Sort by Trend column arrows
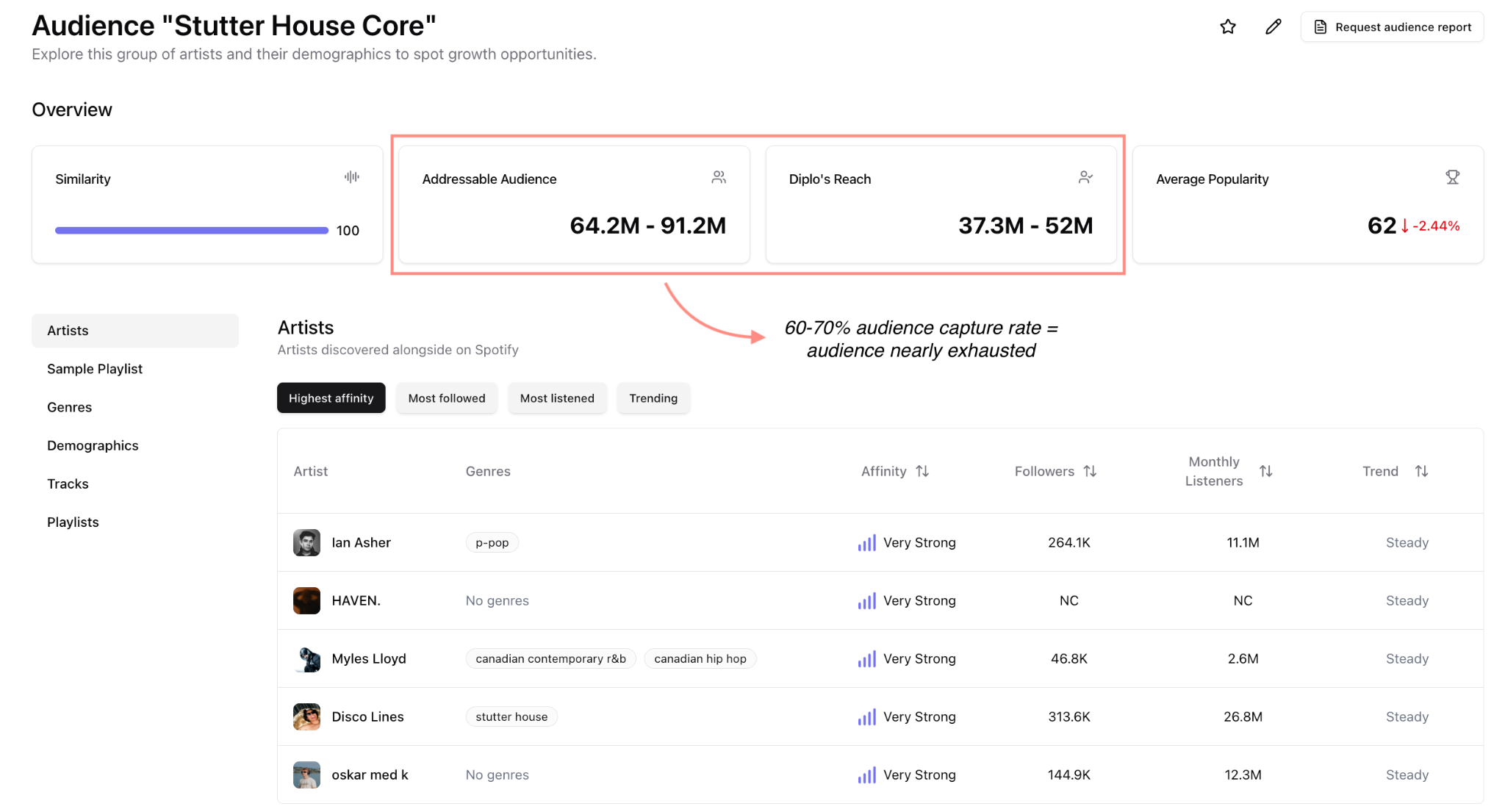Screen dimensions: 1505x812 (1421, 471)
